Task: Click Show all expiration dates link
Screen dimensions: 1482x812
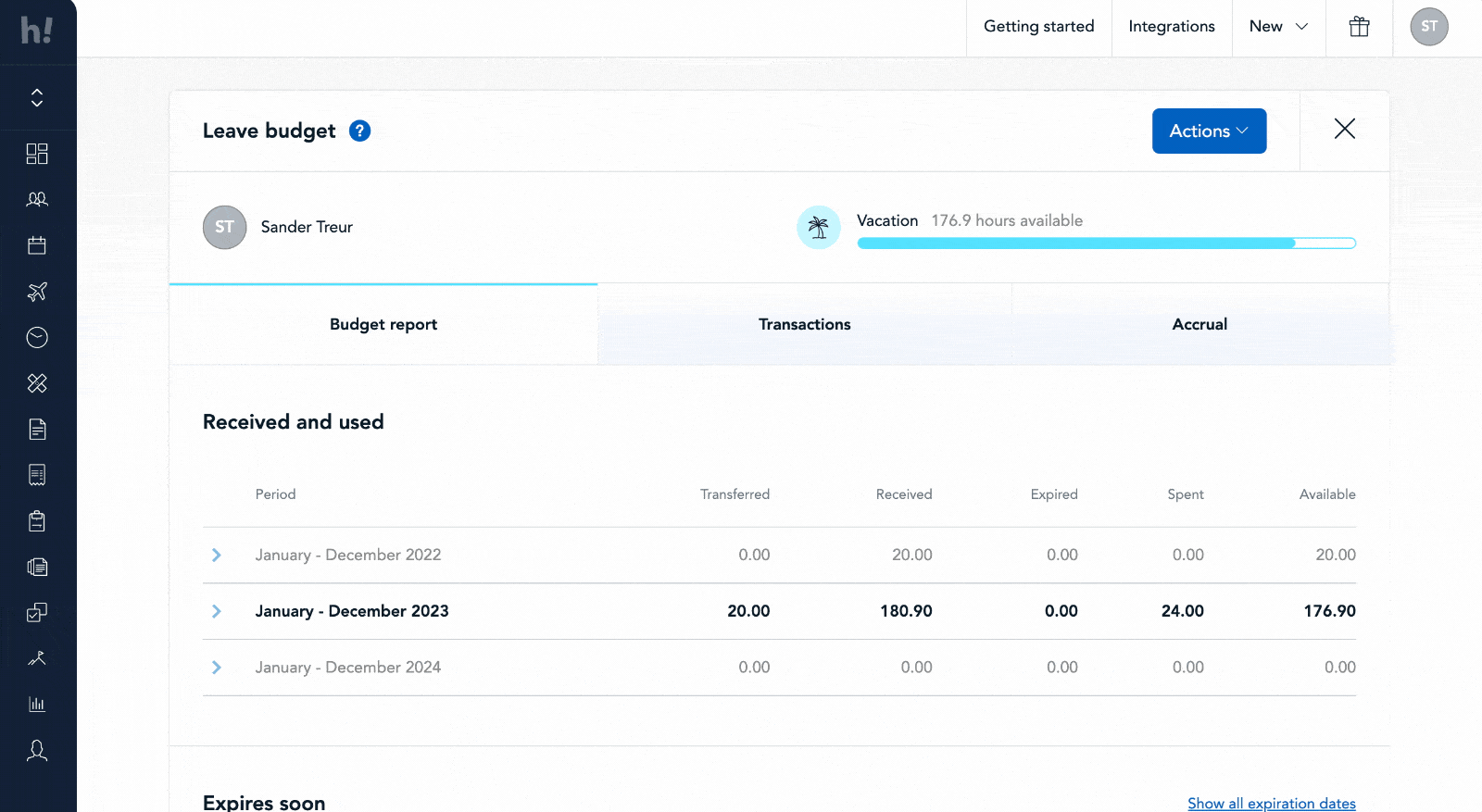Action: coord(1271,803)
